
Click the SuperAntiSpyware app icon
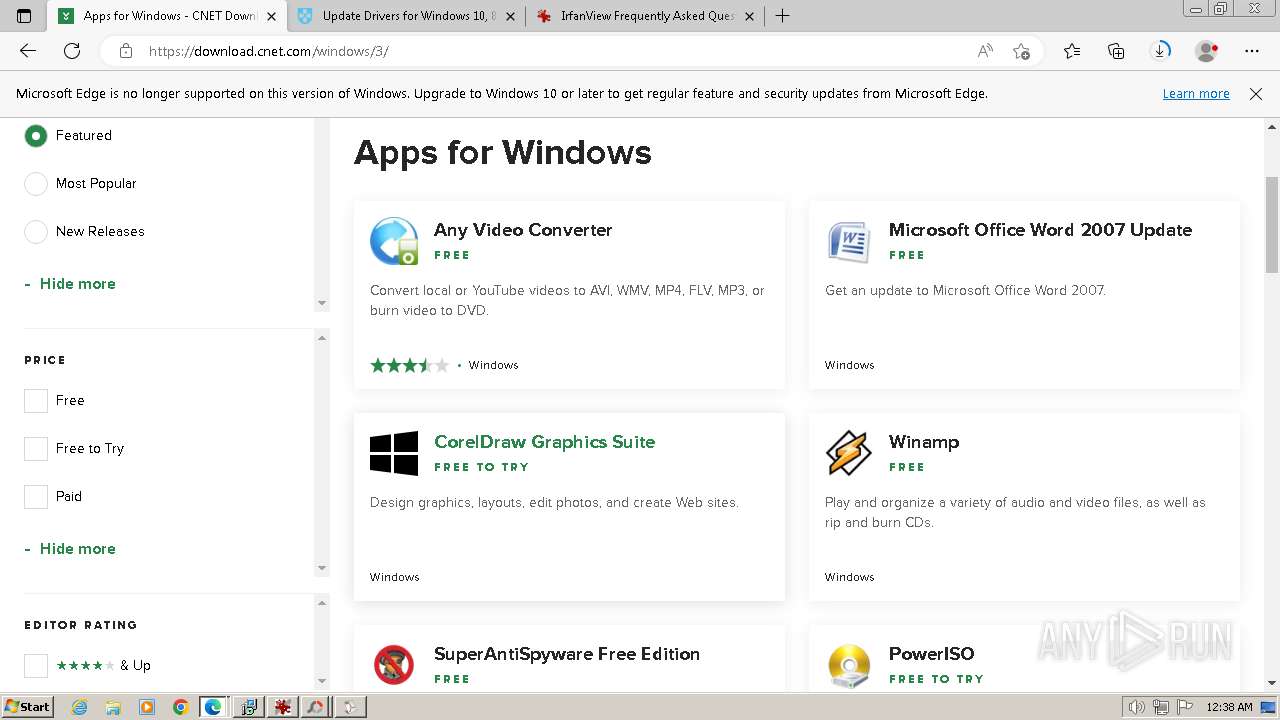coord(394,664)
